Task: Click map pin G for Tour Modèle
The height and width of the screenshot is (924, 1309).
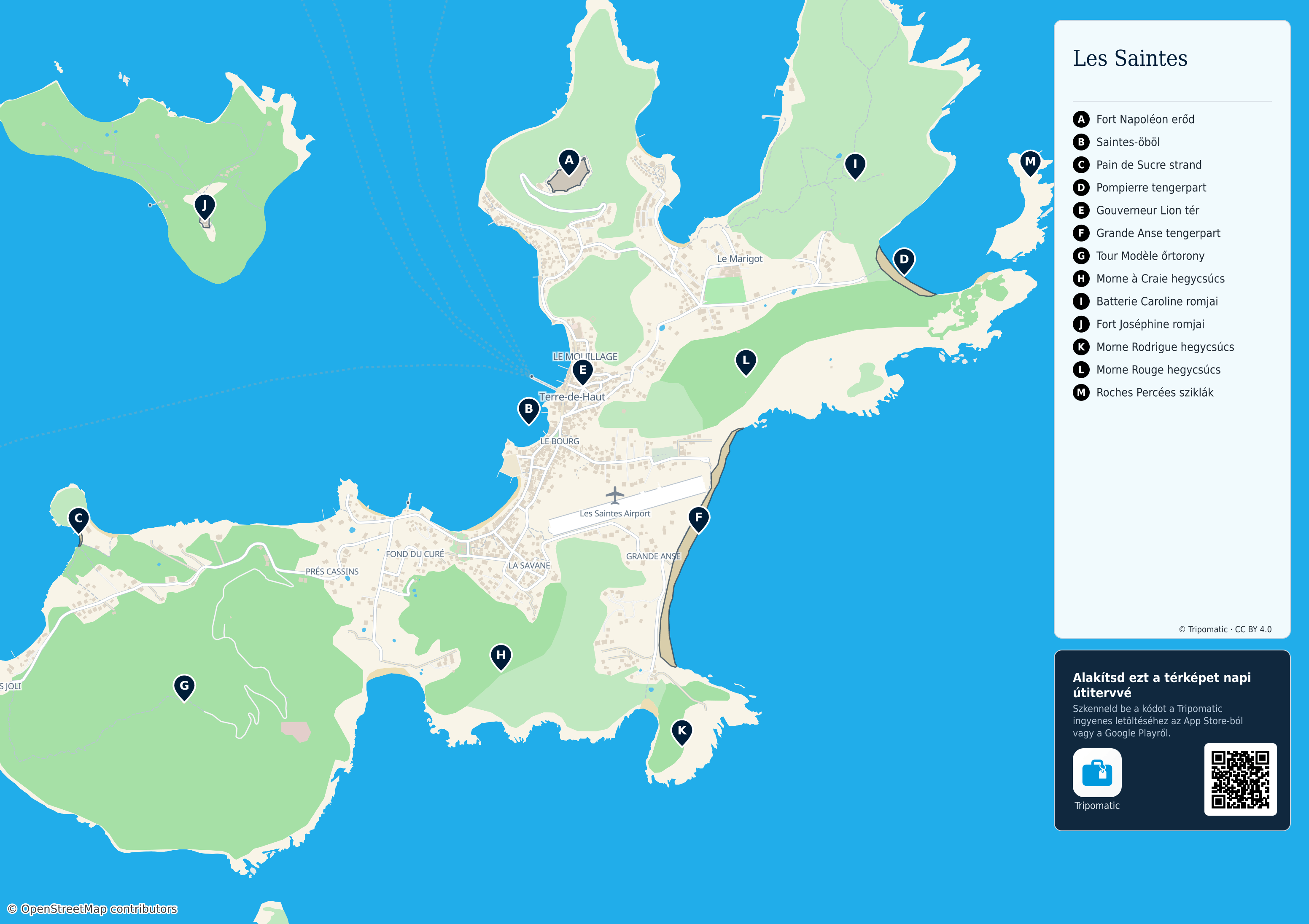Action: pos(184,688)
